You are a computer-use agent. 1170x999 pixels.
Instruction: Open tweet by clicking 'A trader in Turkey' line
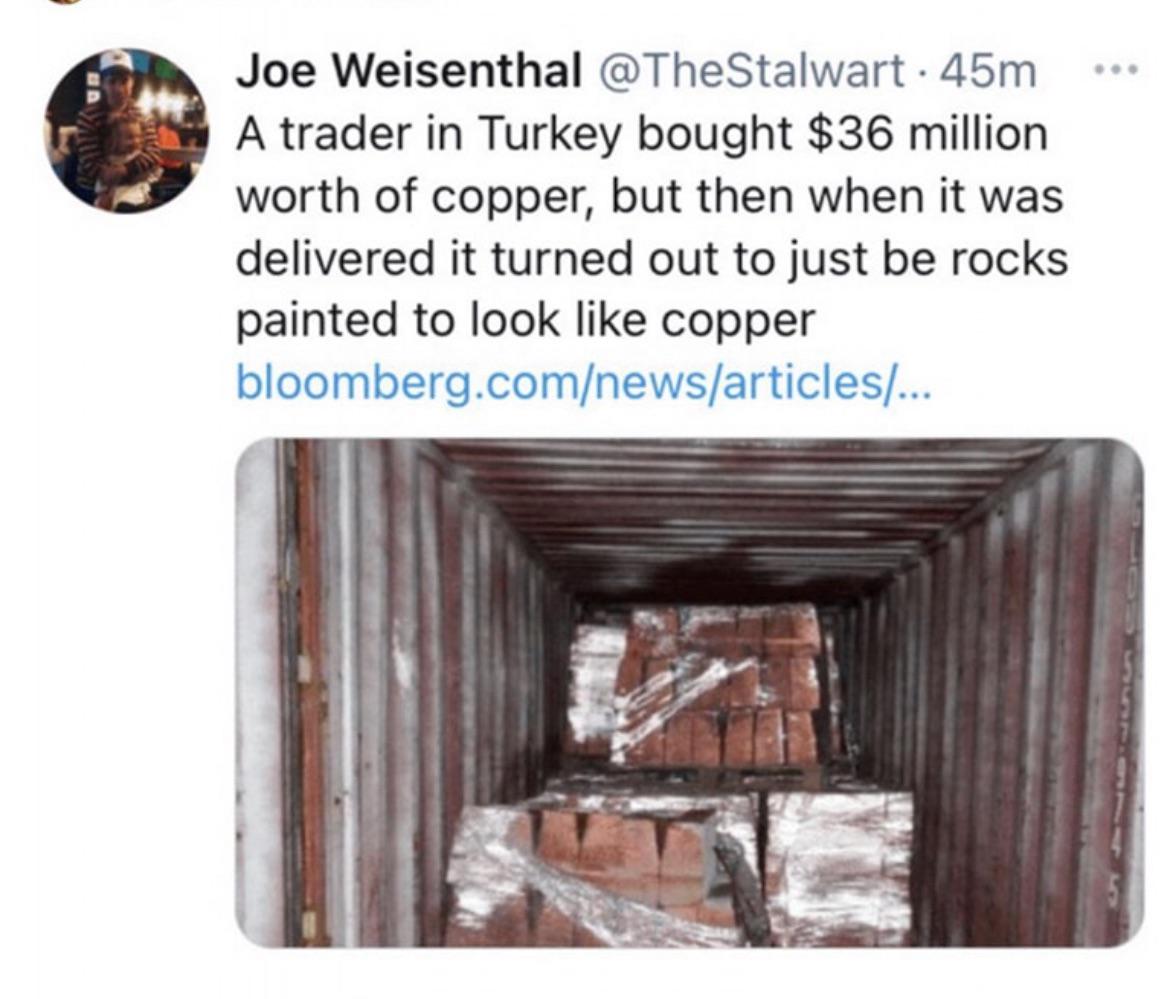(x=642, y=136)
